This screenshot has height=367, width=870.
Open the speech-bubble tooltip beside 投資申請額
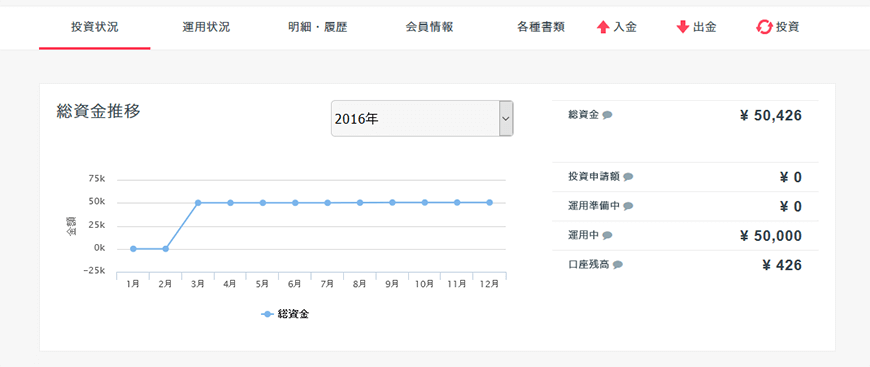click(628, 177)
